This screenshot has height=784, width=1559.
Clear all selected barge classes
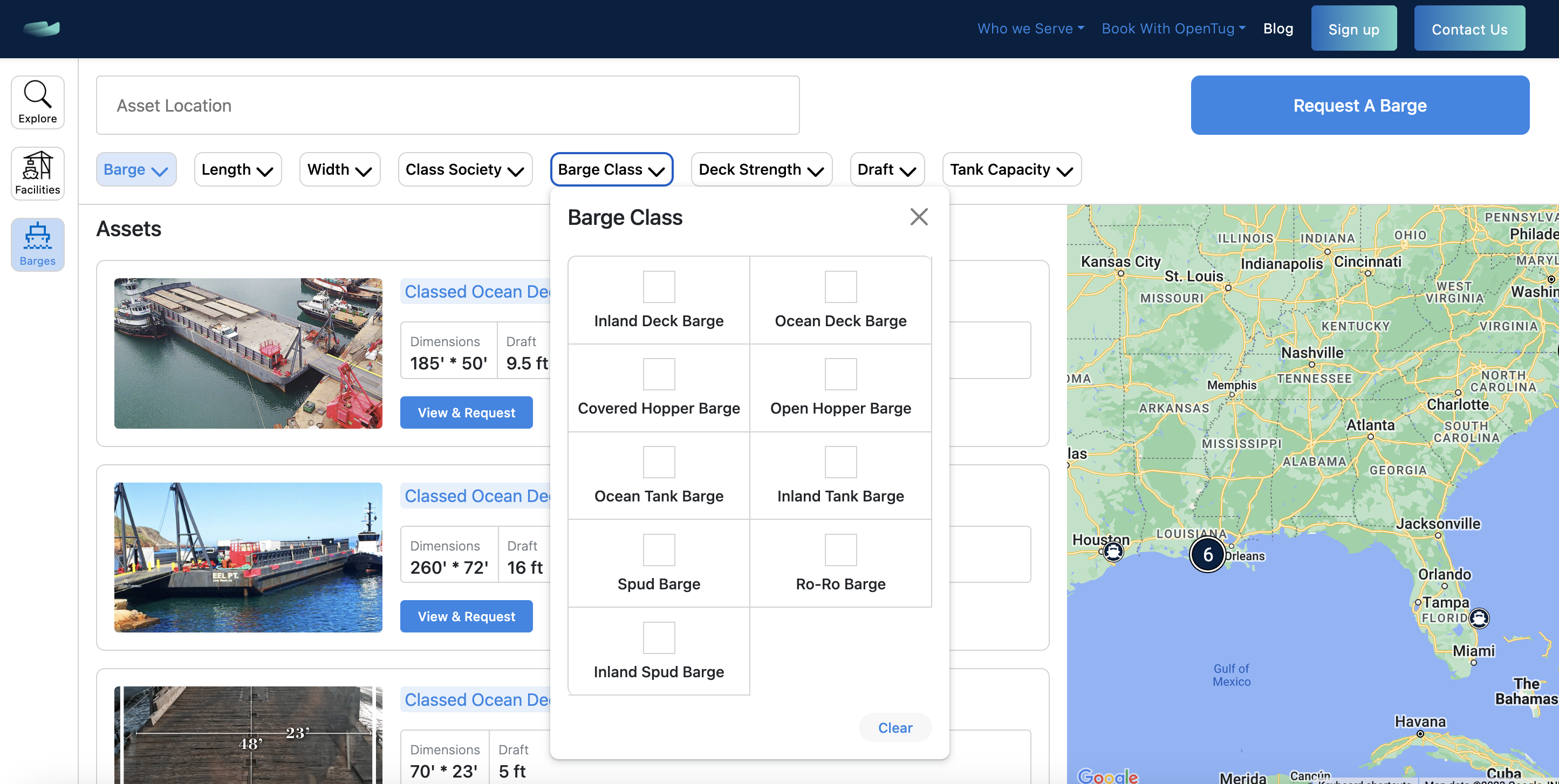895,727
